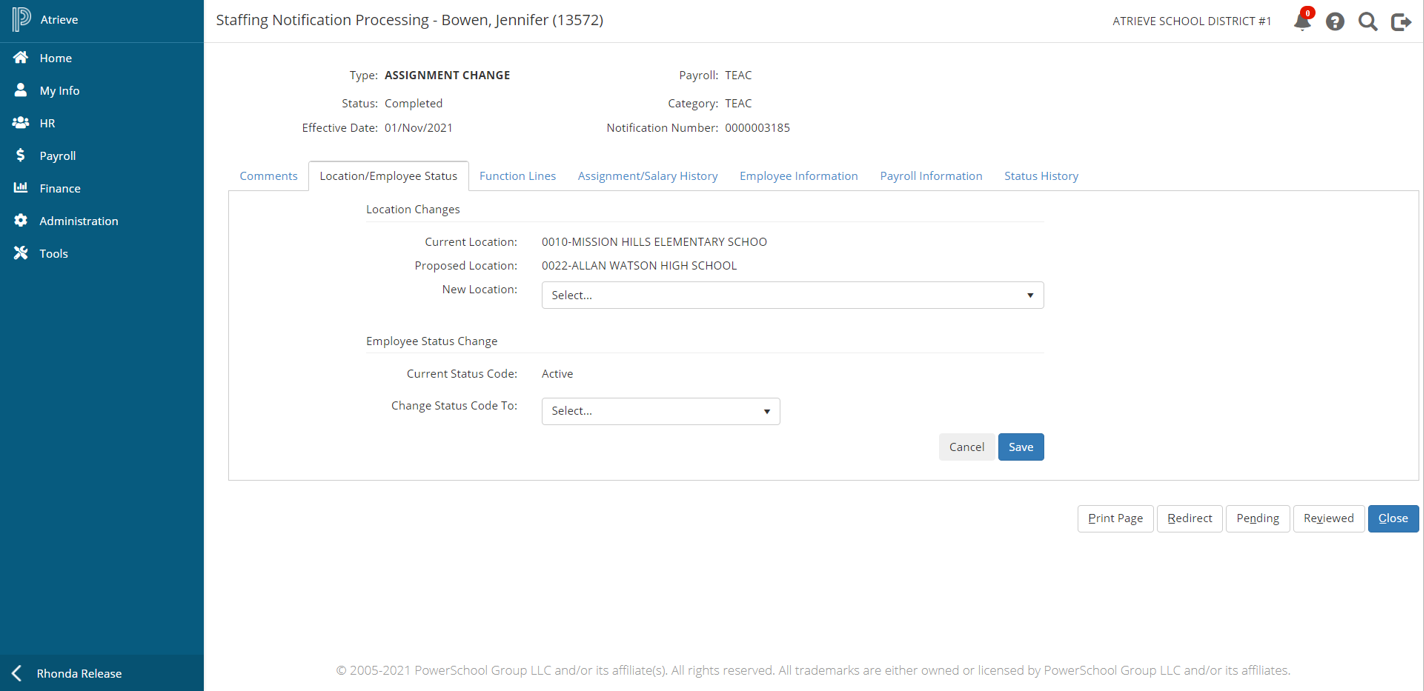Open the Payroll dollar sign icon
Screen dimensions: 1424x691
20,155
